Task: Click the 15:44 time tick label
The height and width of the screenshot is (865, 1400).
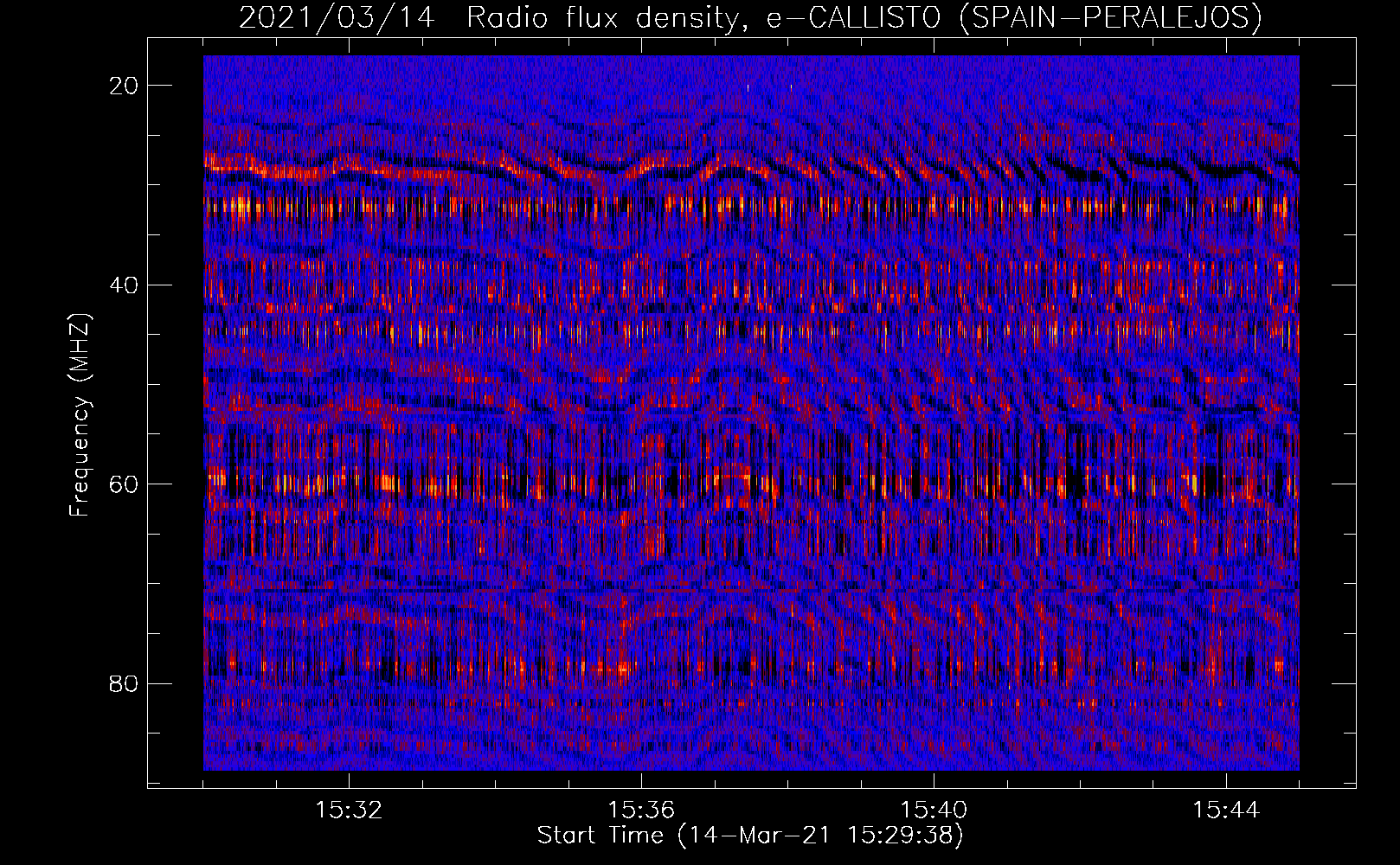Action: pos(1226,810)
